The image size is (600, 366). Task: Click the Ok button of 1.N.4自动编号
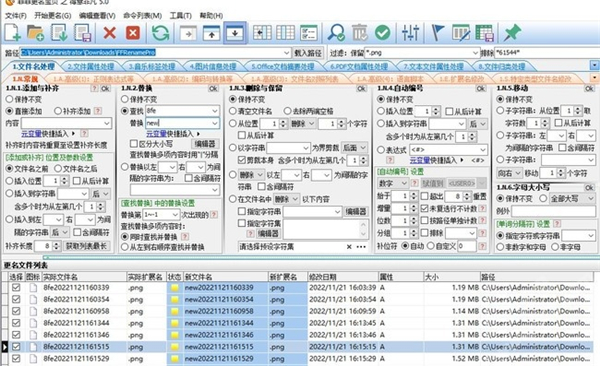click(481, 88)
